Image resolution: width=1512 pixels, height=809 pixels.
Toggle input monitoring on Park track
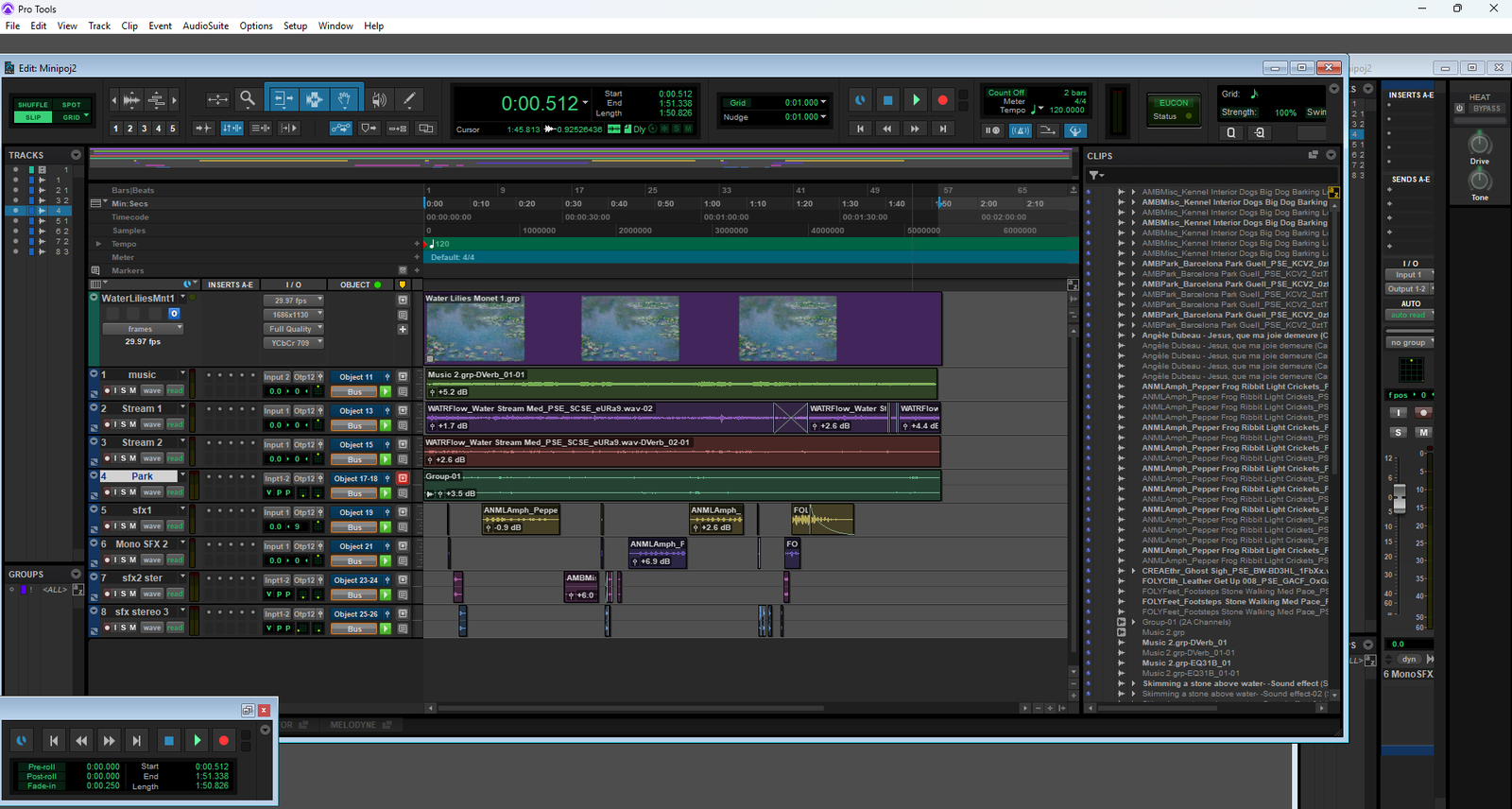[x=115, y=492]
